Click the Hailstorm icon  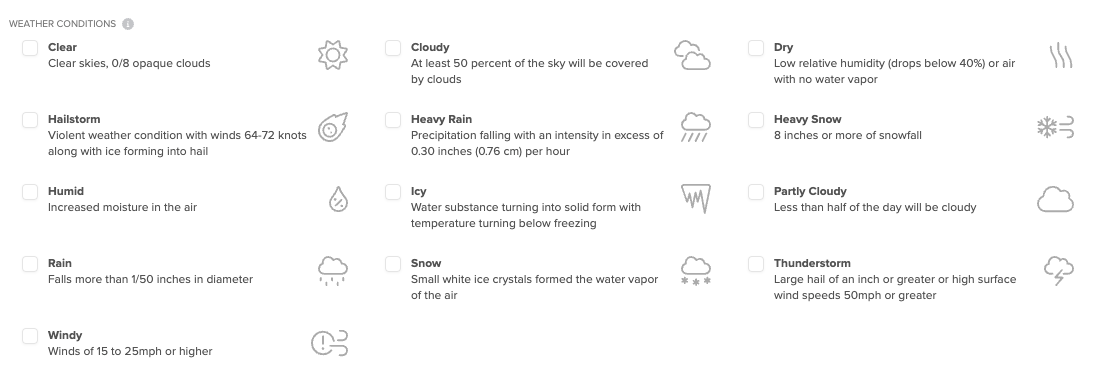[x=332, y=127]
